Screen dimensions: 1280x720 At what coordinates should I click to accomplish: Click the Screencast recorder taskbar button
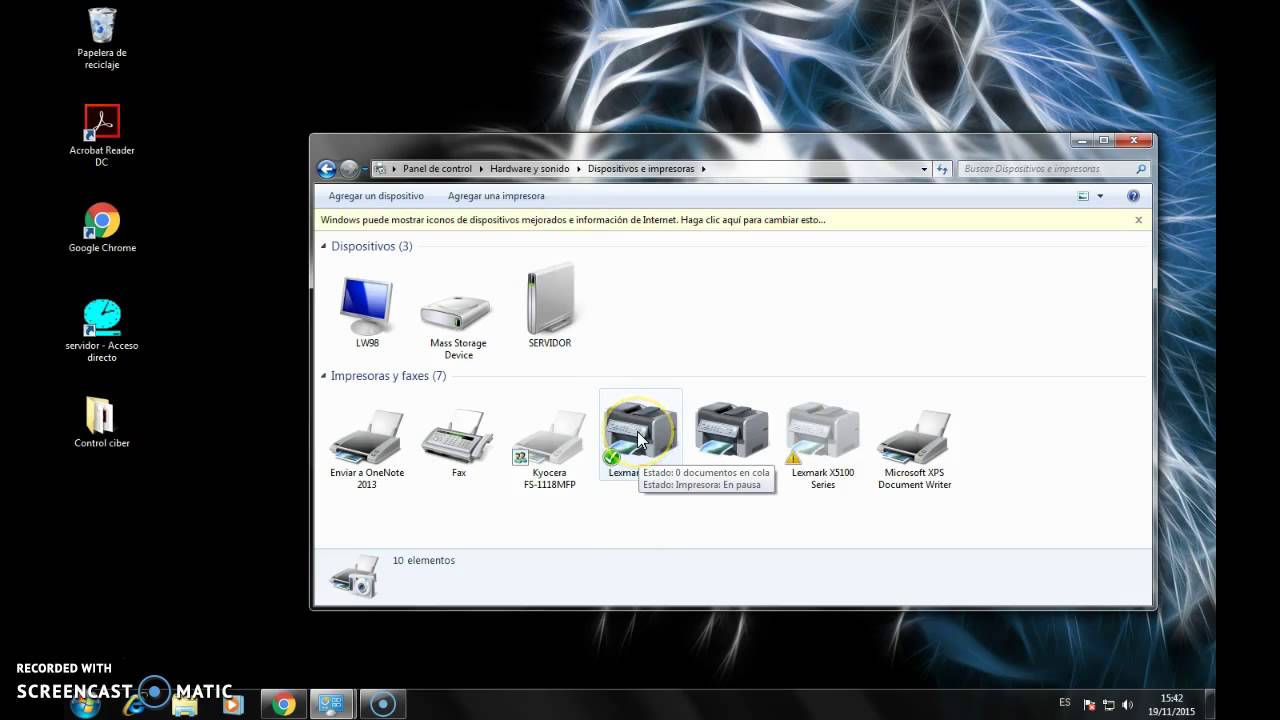tap(382, 705)
